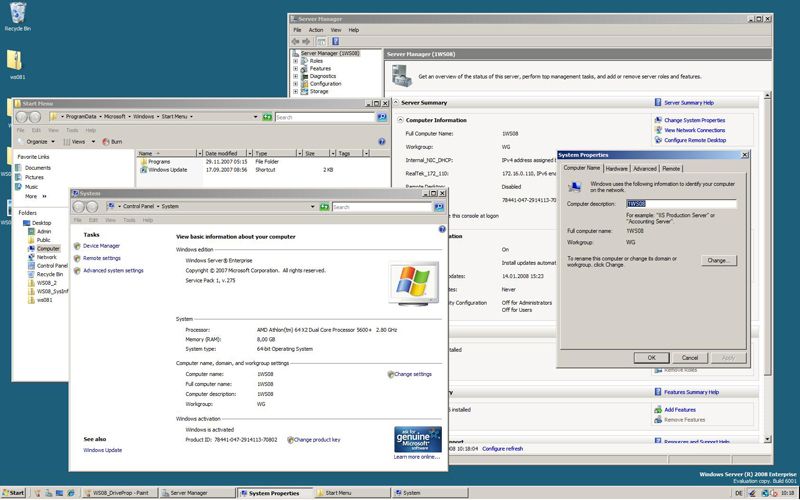Open Action menu in Server Manager
800x500 pixels.
click(x=316, y=30)
